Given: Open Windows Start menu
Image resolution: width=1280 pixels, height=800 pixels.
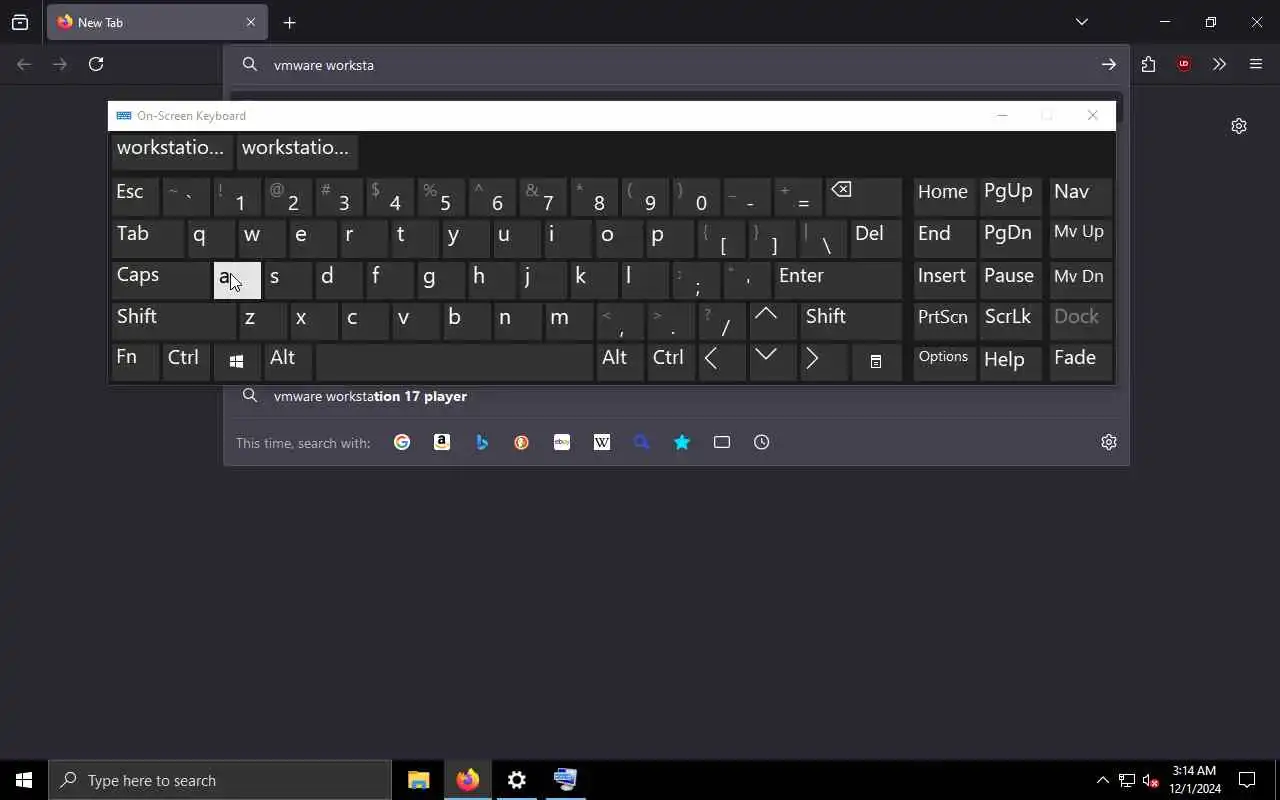Looking at the screenshot, I should click(x=24, y=780).
